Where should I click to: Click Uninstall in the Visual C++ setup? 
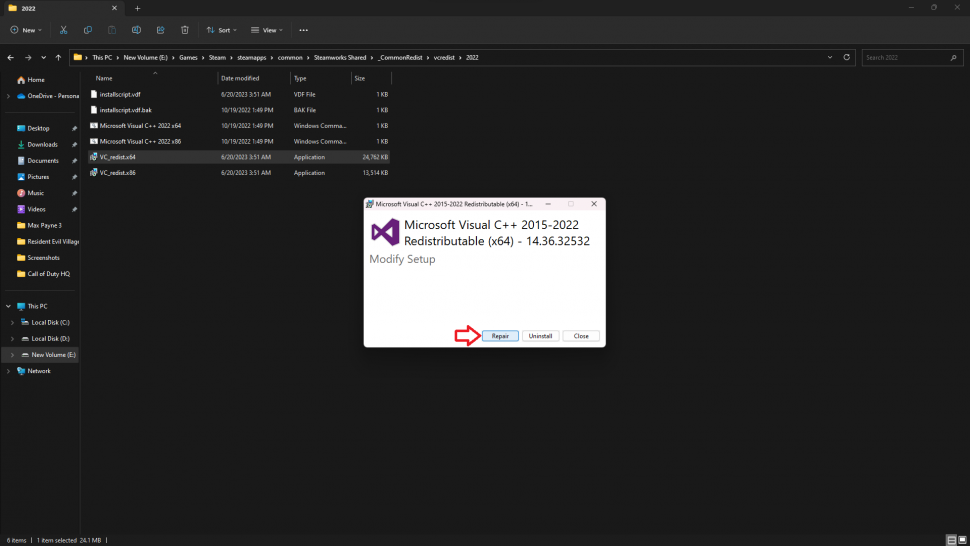[540, 336]
